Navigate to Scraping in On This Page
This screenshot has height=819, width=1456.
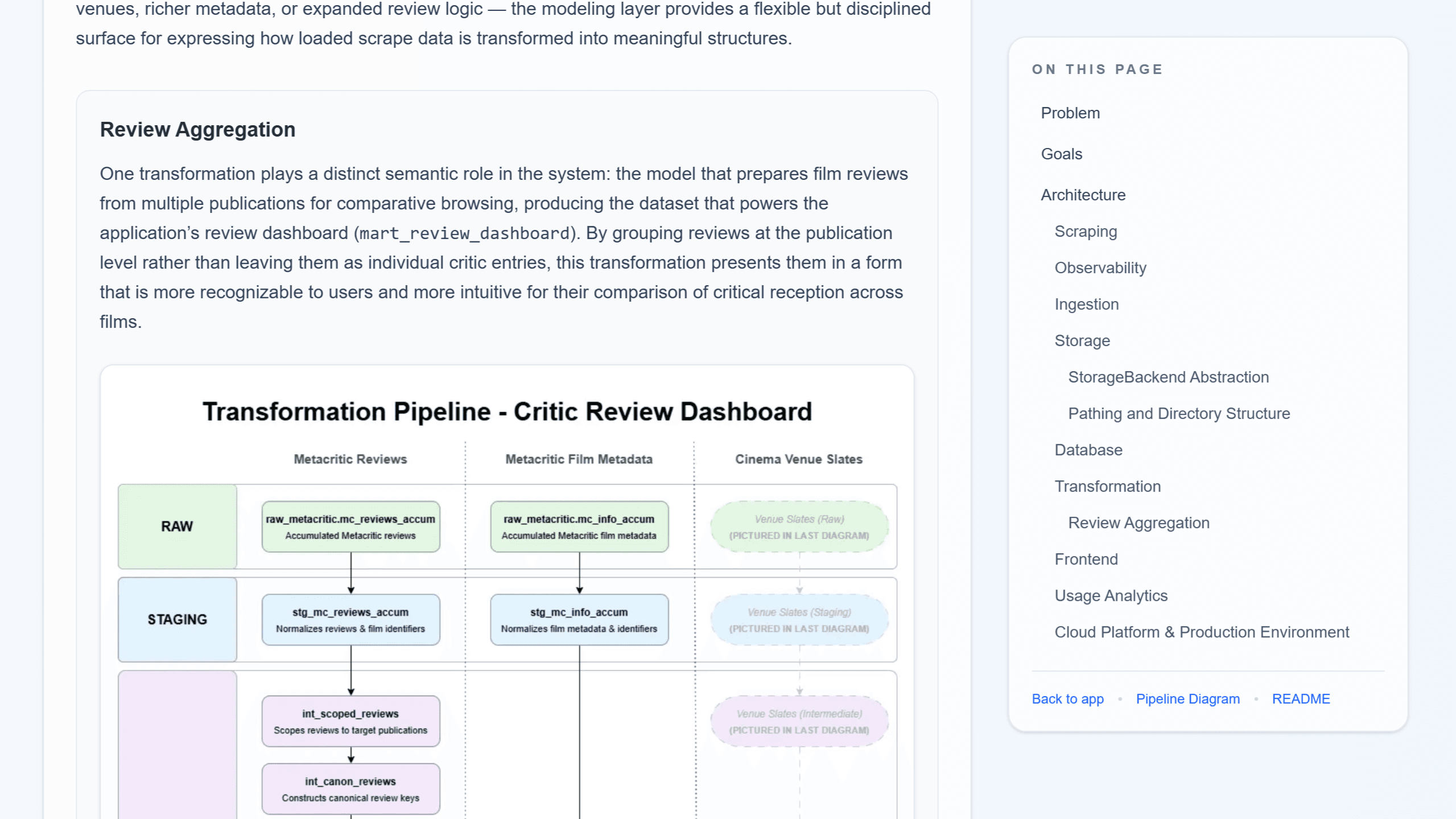[1086, 232]
